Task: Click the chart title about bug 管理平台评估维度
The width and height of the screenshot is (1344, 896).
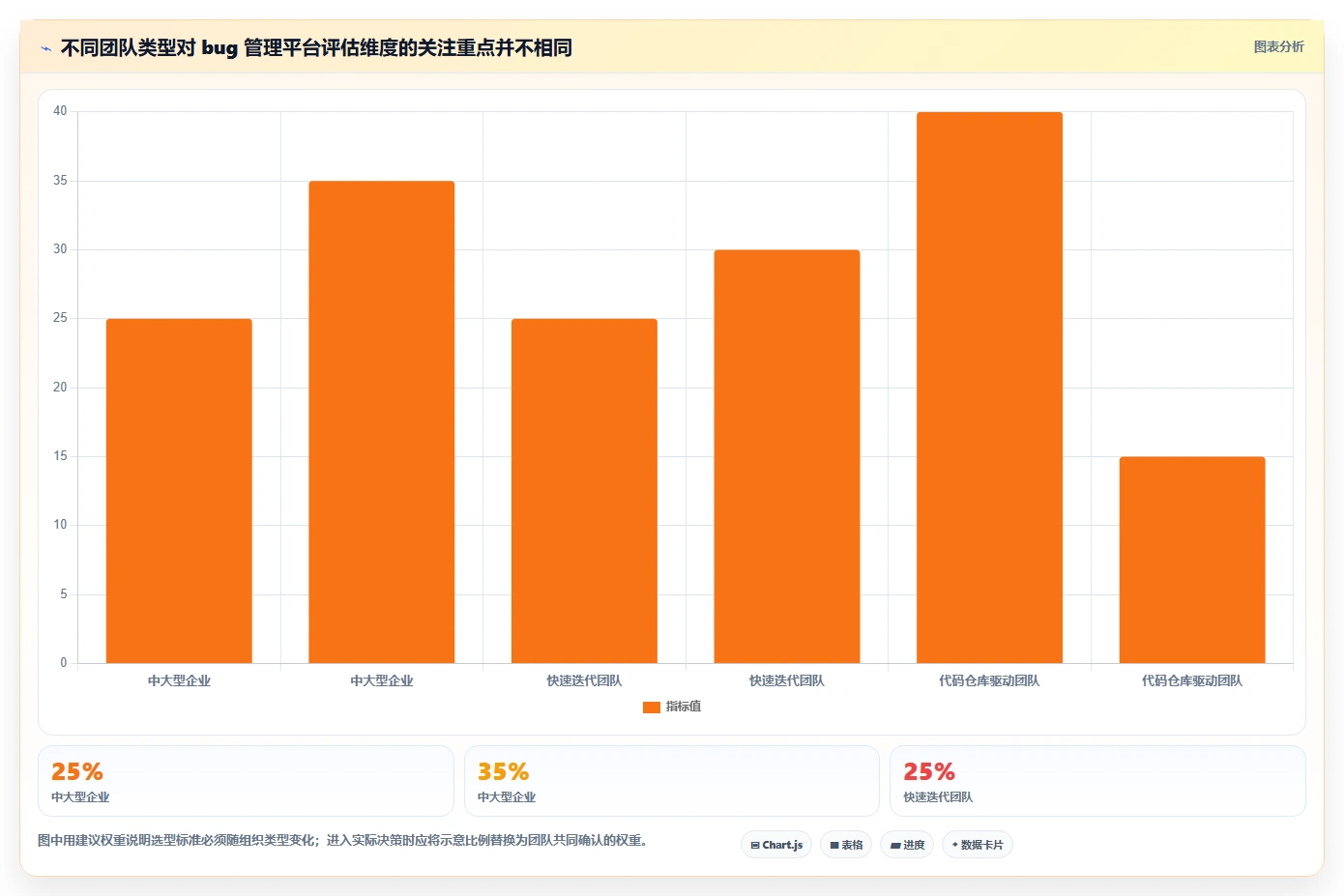Action: (316, 47)
